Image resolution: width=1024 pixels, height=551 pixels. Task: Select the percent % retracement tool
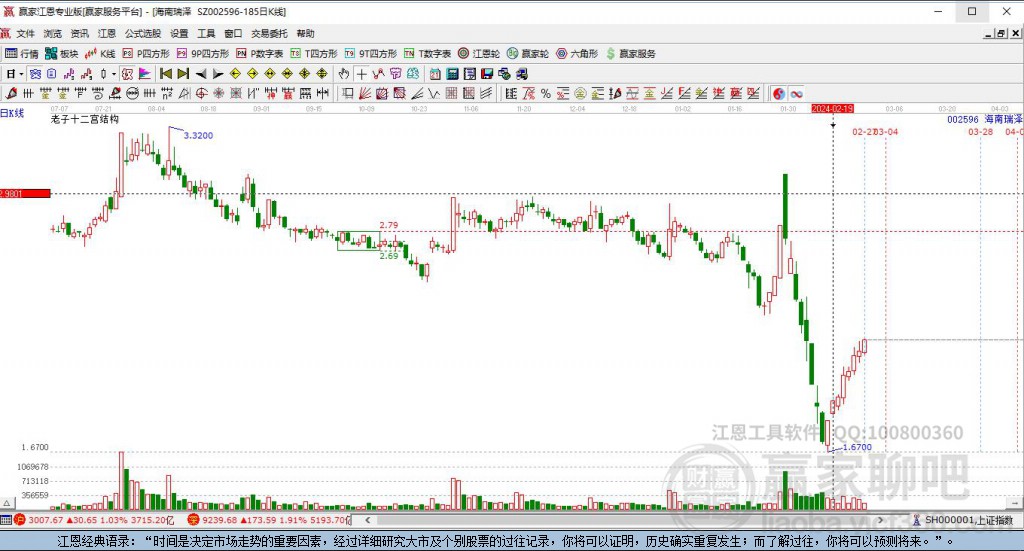tap(546, 93)
